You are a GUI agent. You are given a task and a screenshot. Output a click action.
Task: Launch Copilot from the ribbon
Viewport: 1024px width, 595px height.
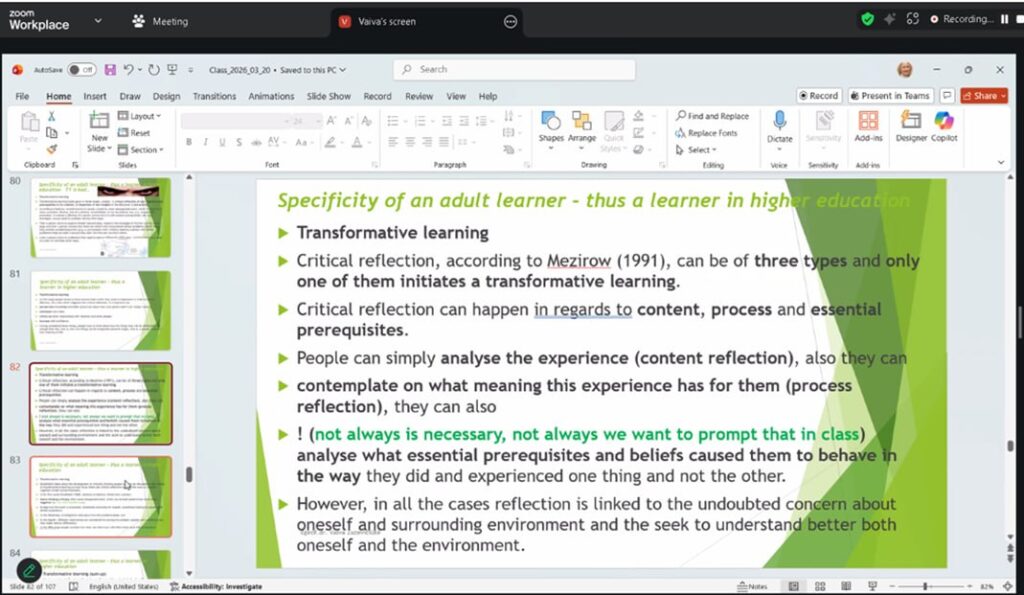tap(944, 127)
